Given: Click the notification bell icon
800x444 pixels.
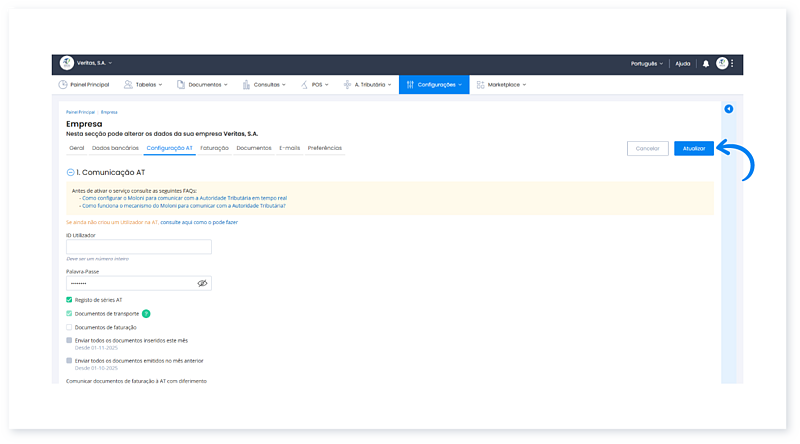Looking at the screenshot, I should (706, 63).
